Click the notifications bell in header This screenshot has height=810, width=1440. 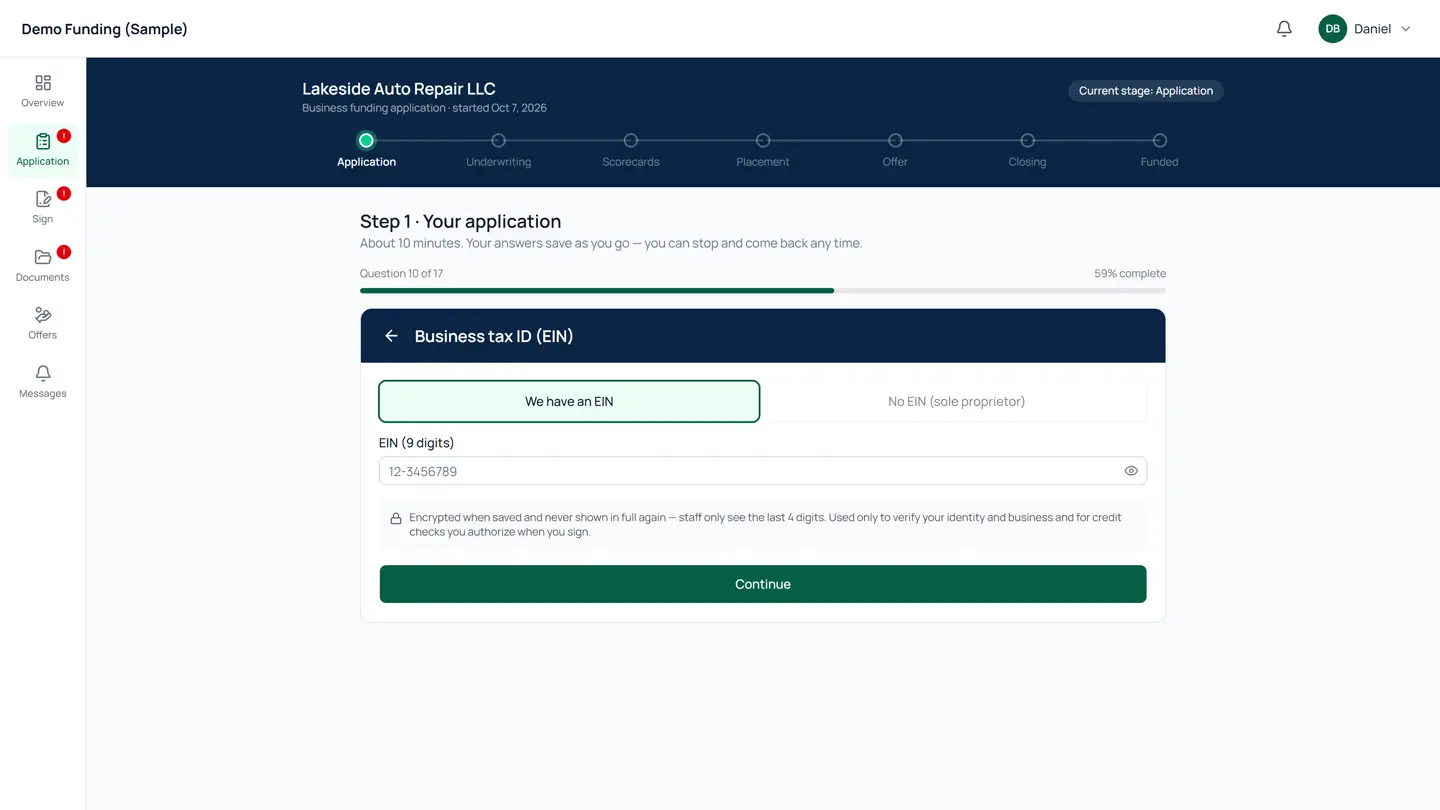[x=1284, y=29]
